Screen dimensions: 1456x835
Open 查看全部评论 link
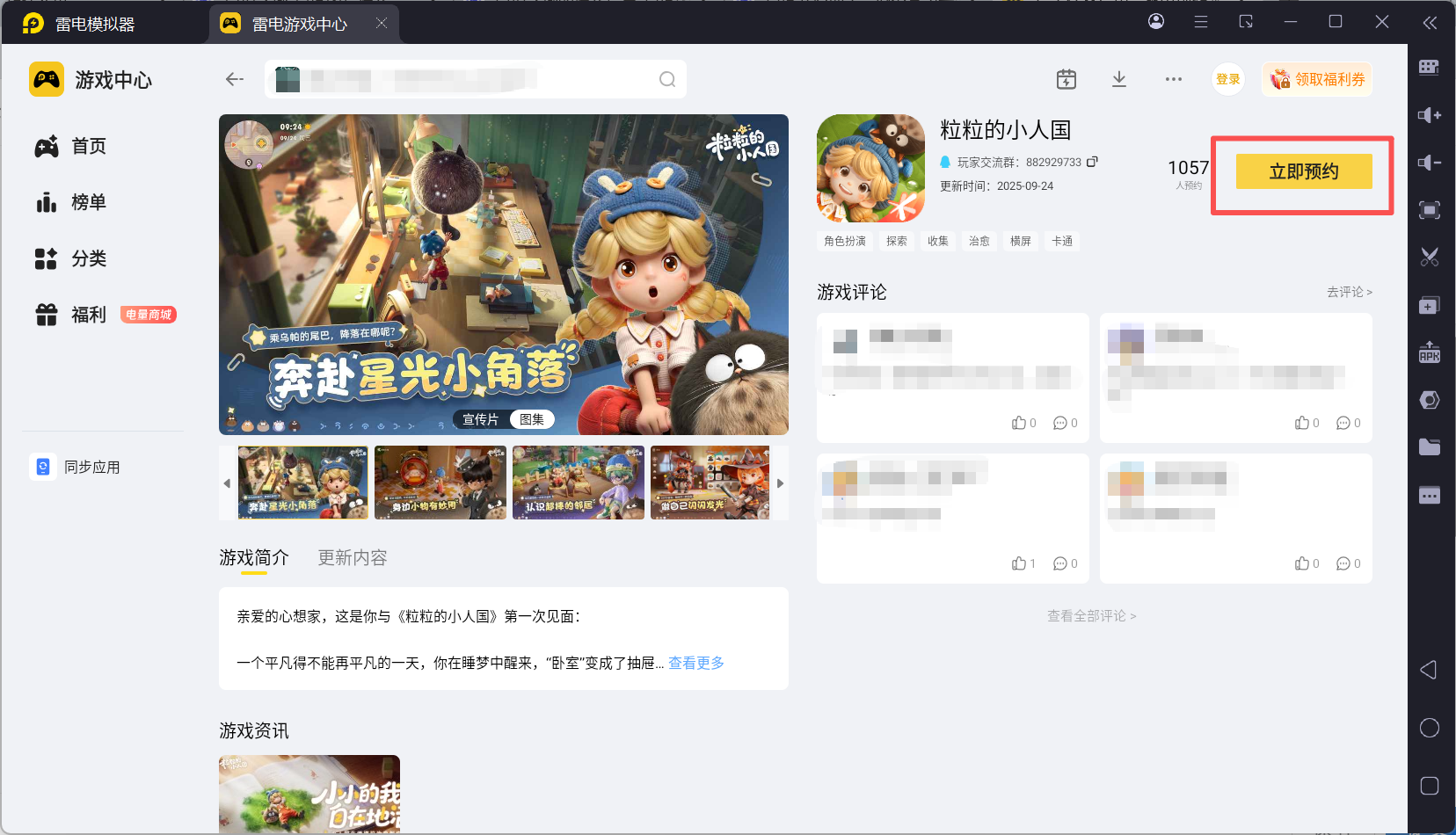[1091, 616]
